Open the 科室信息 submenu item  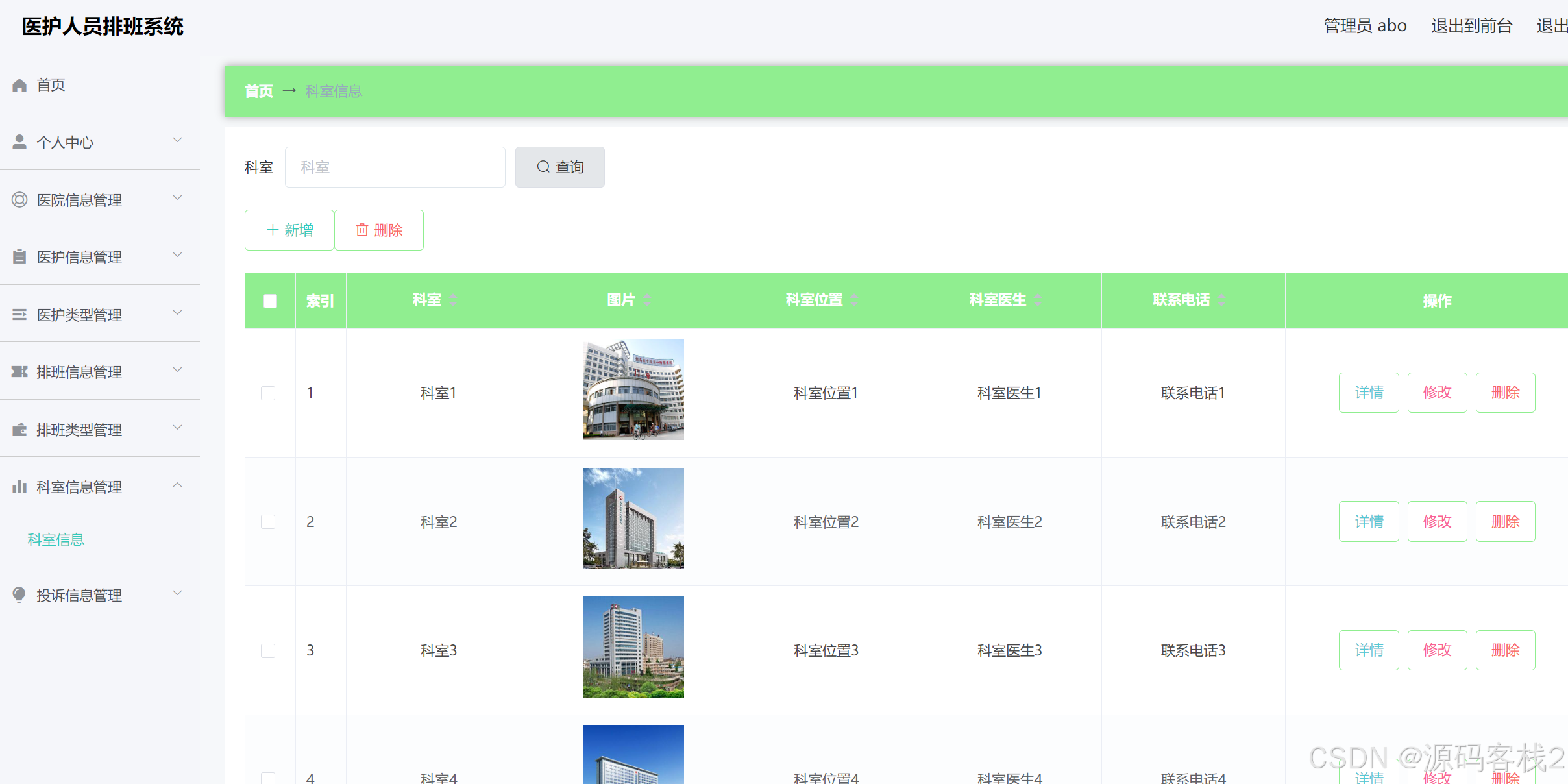point(56,540)
